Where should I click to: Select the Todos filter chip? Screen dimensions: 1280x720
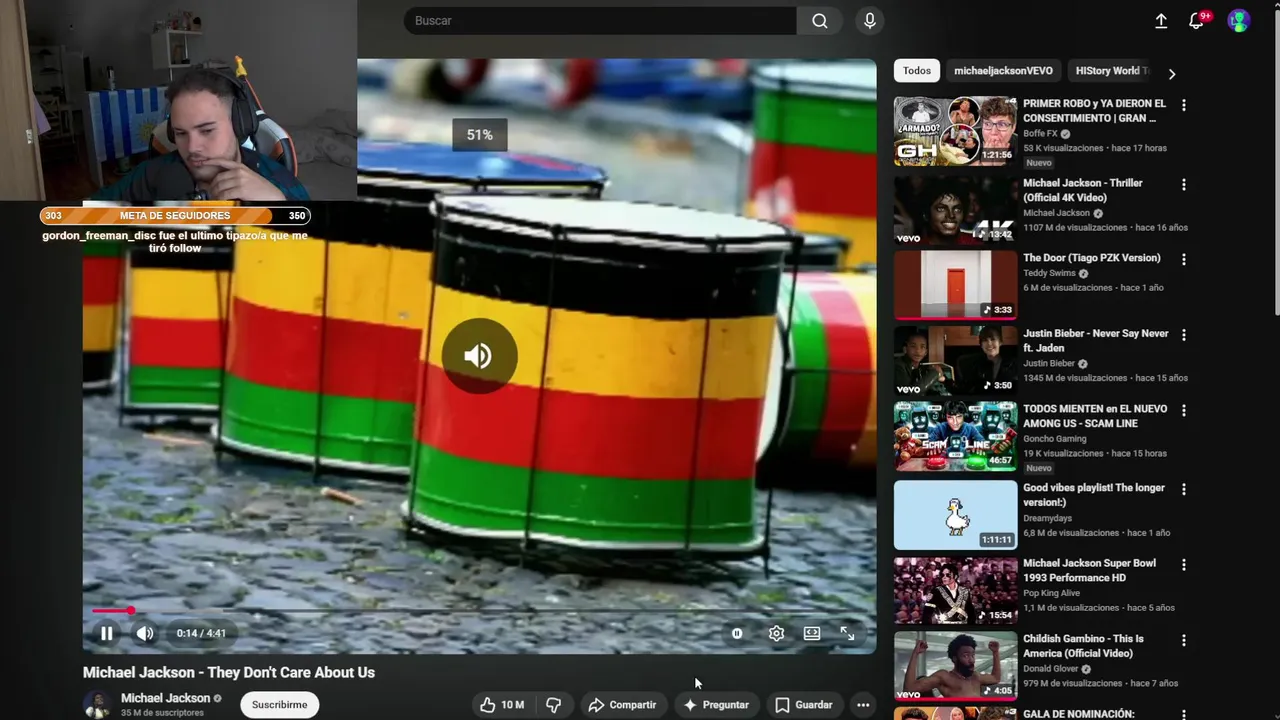point(916,71)
